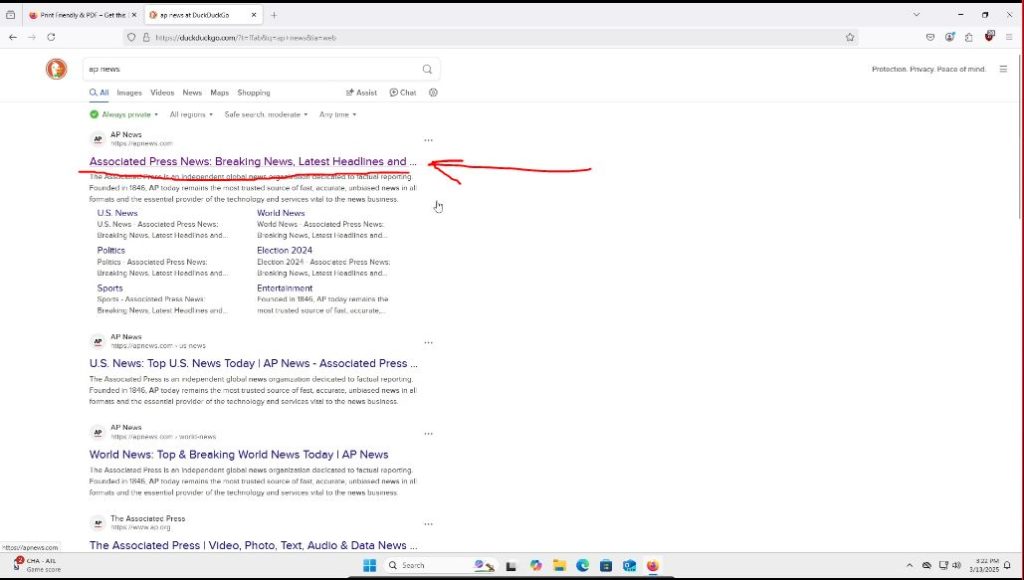Open the Sports sitelink
The width and height of the screenshot is (1024, 580).
tap(110, 288)
